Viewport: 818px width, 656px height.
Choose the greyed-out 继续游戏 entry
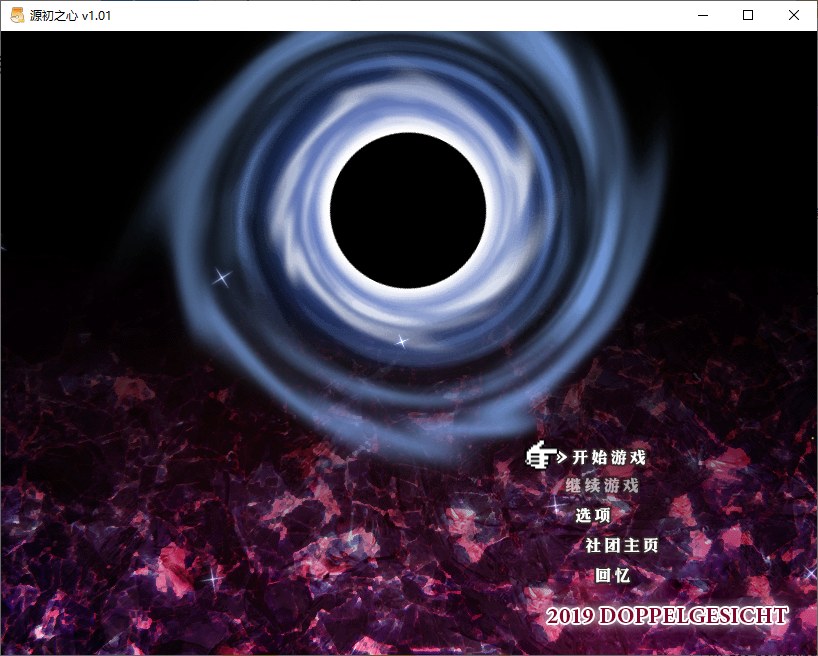(x=601, y=486)
